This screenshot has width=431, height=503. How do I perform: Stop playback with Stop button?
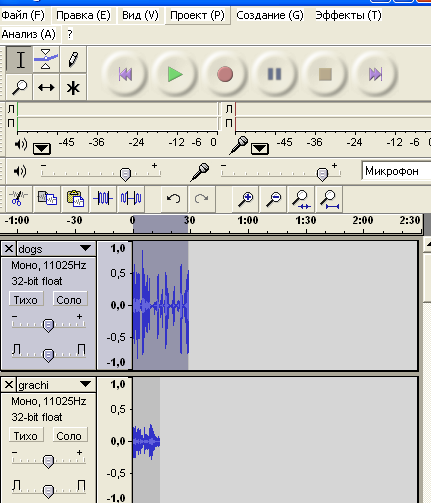325,74
